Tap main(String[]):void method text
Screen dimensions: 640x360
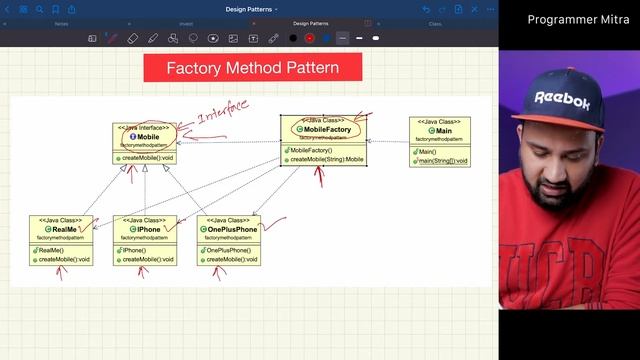pos(443,161)
